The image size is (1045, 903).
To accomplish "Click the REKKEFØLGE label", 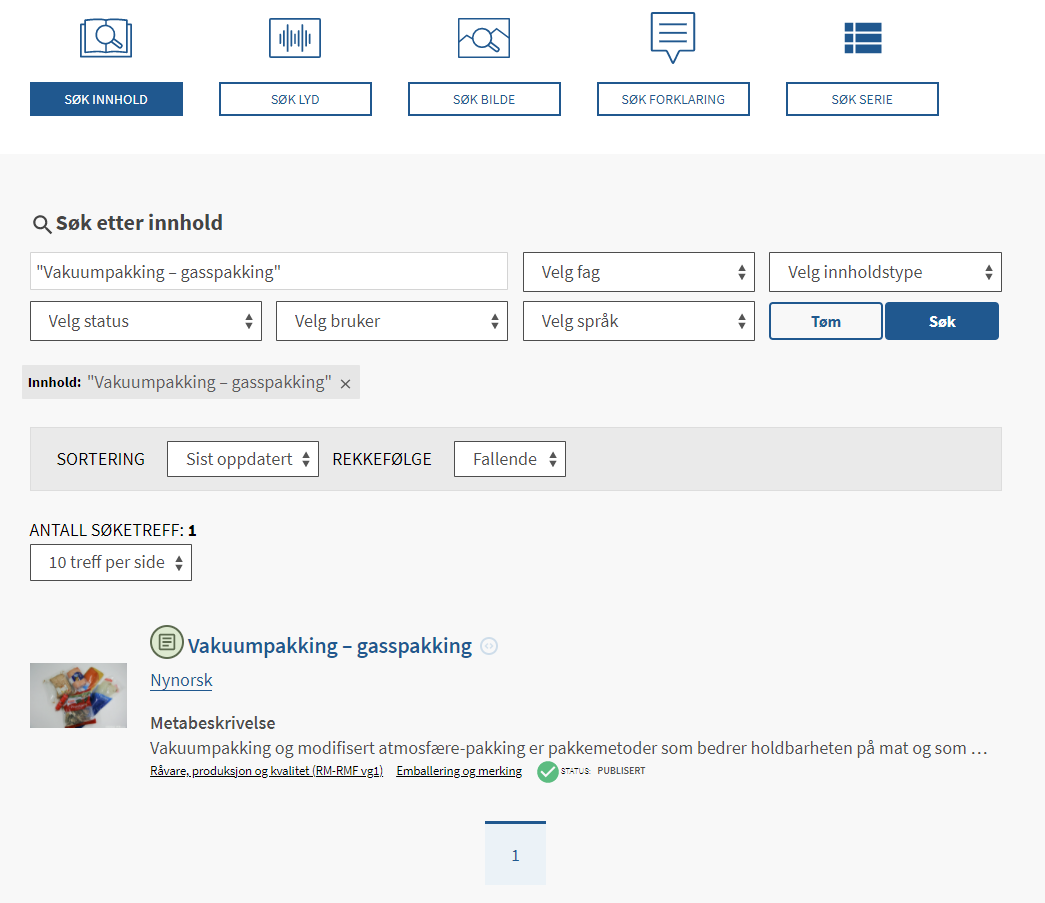I will (x=382, y=459).
